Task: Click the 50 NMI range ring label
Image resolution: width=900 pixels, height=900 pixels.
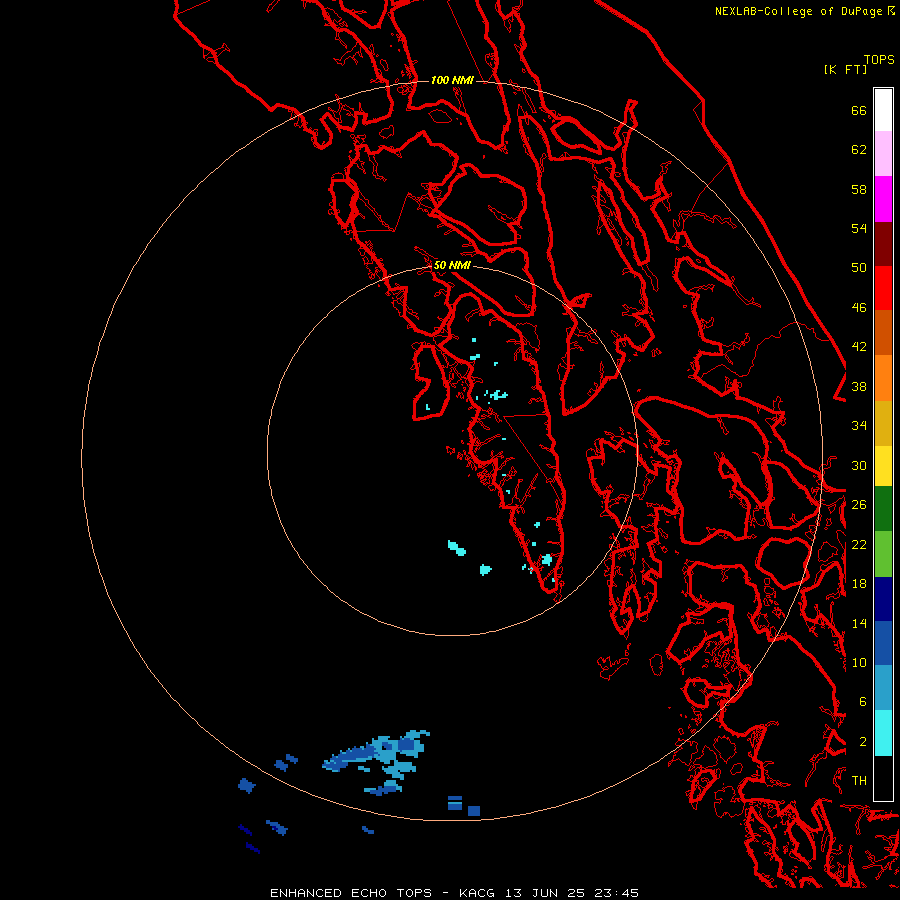Action: (452, 265)
